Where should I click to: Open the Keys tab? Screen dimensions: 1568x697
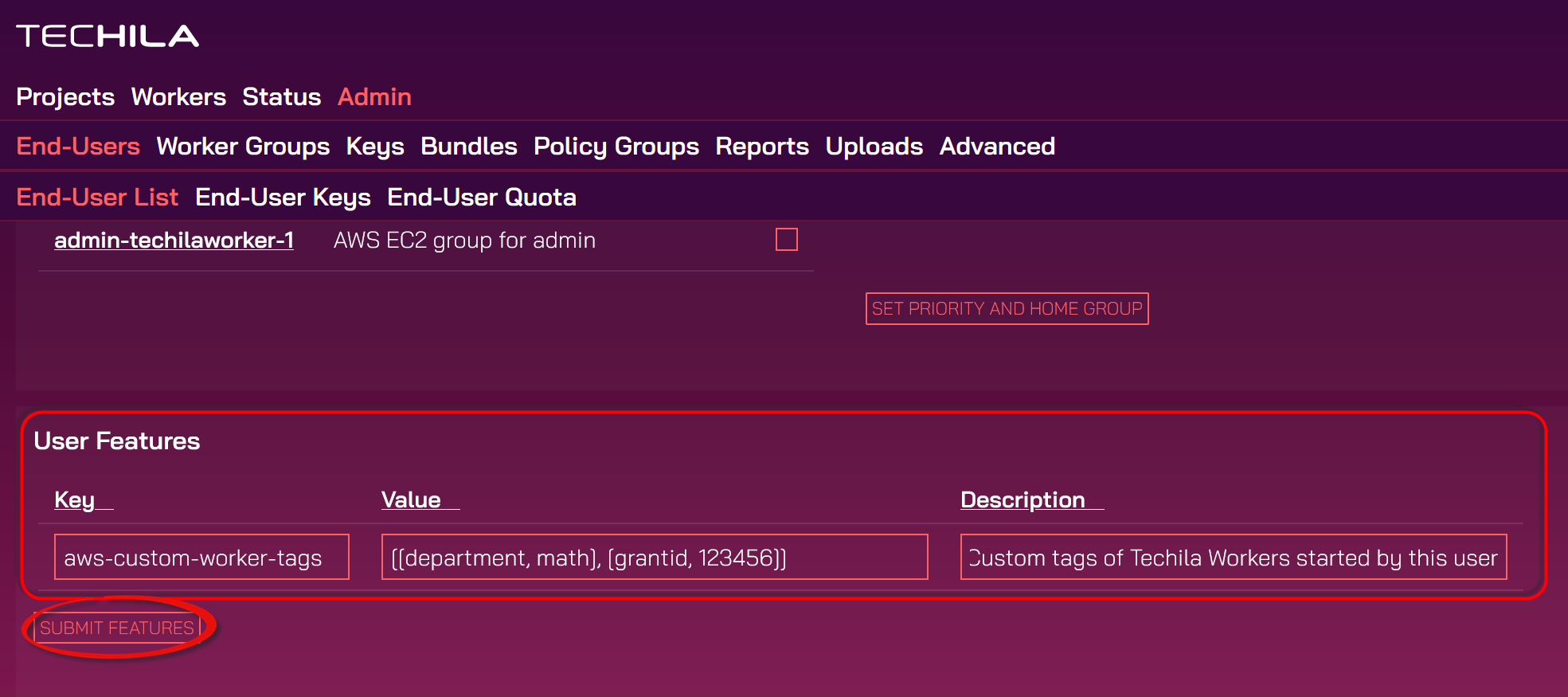[374, 147]
